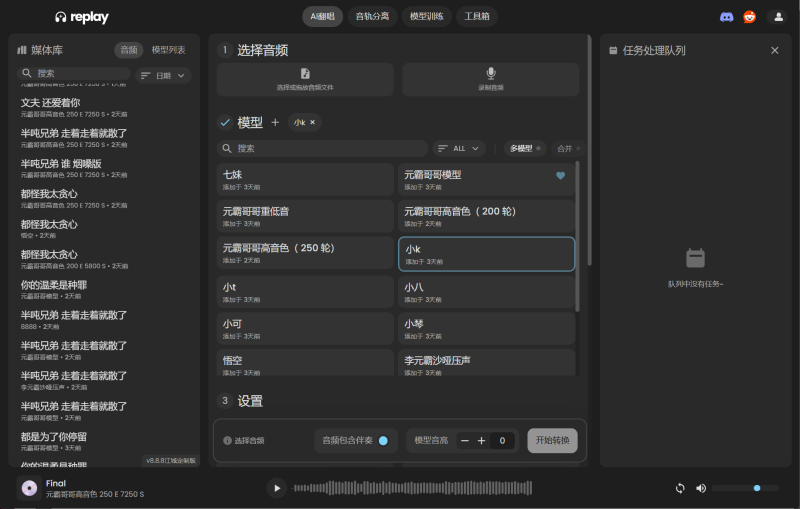Click the Final track disc thumbnail
The height and width of the screenshot is (509, 800).
click(x=29, y=488)
